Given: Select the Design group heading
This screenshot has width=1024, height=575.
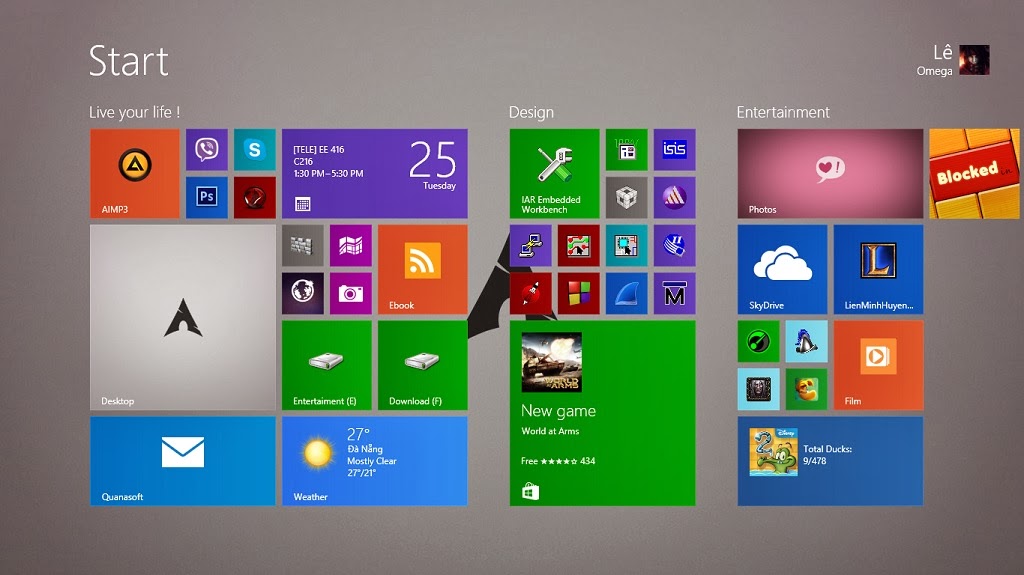Looking at the screenshot, I should [531, 112].
